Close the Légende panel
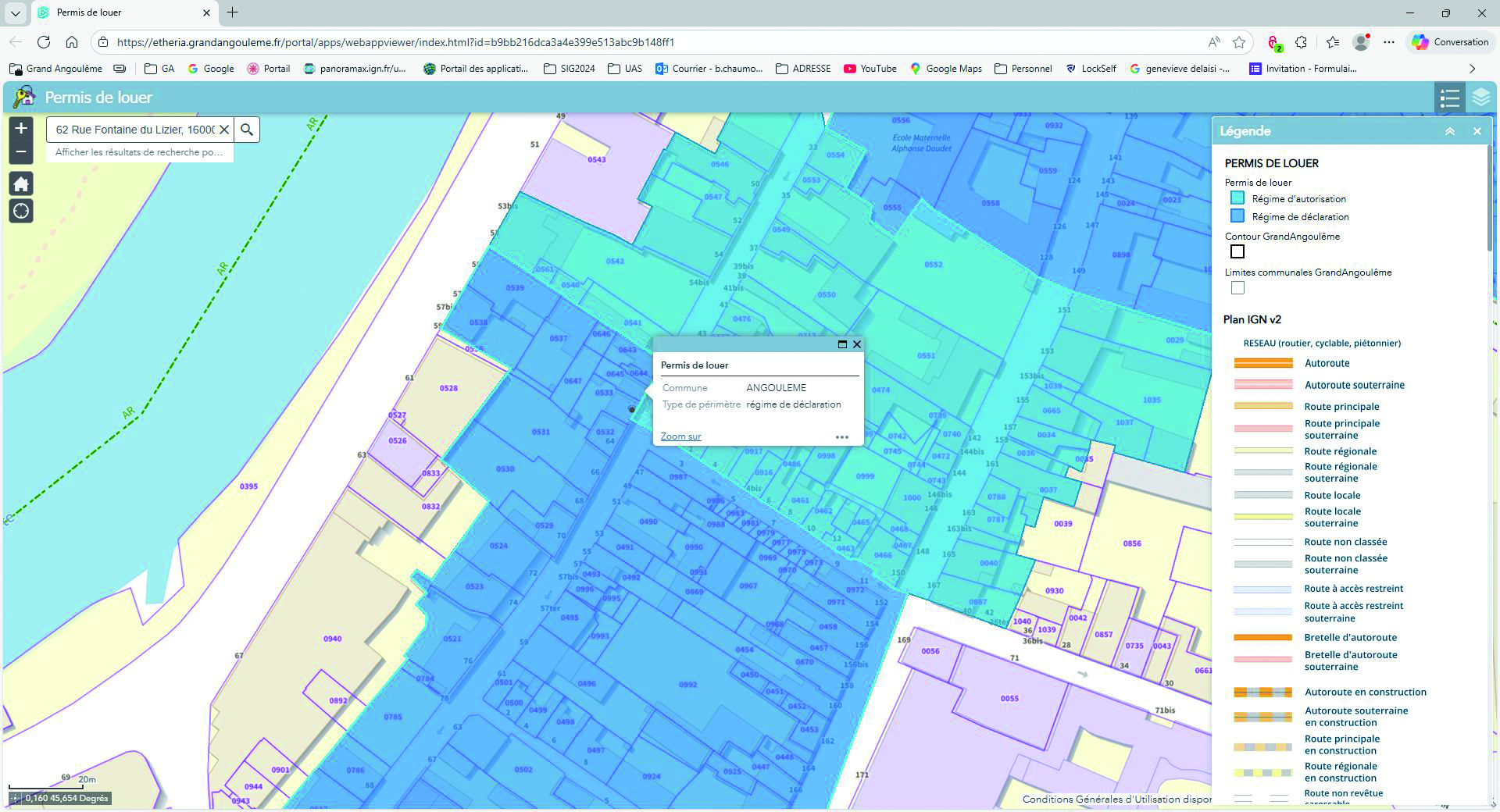The height and width of the screenshot is (812, 1500). [1477, 132]
